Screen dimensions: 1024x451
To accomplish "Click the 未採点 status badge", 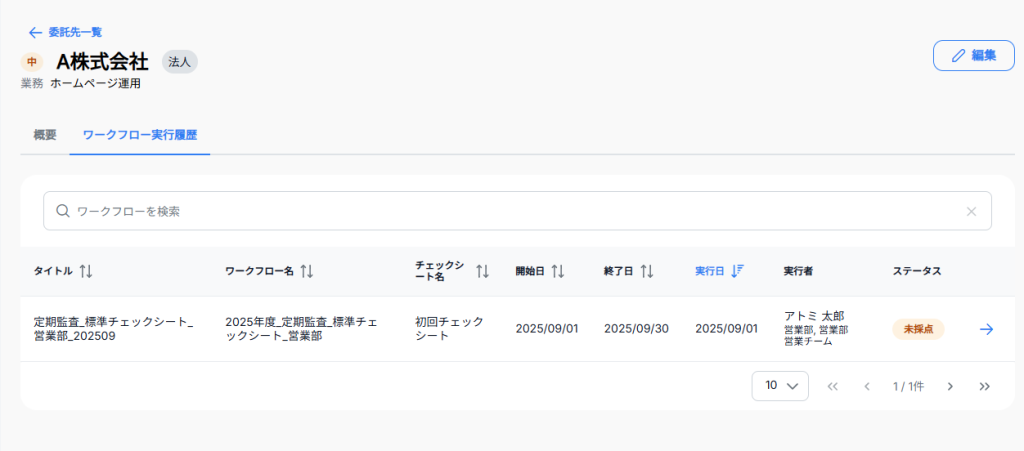I will click(x=917, y=329).
